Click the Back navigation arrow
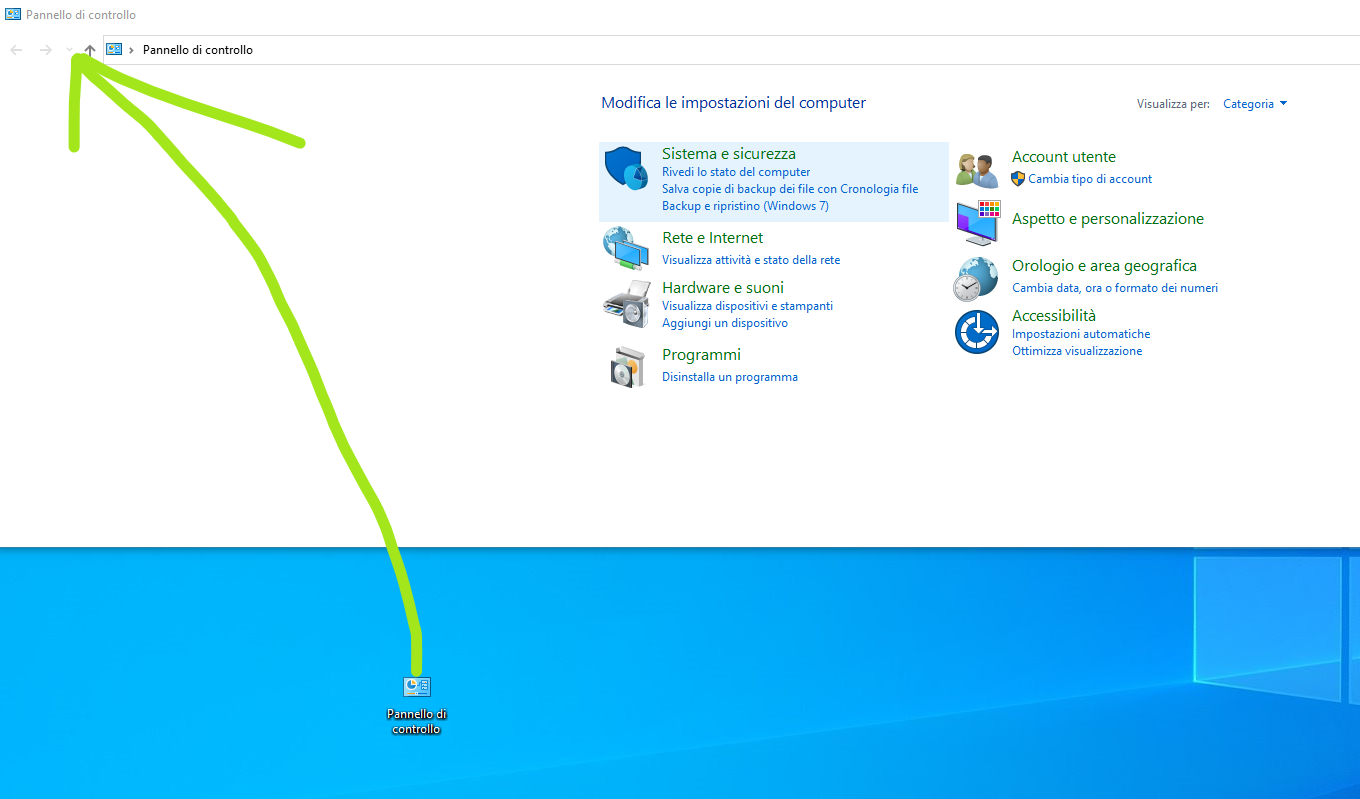Image resolution: width=1360 pixels, height=799 pixels. coord(16,50)
